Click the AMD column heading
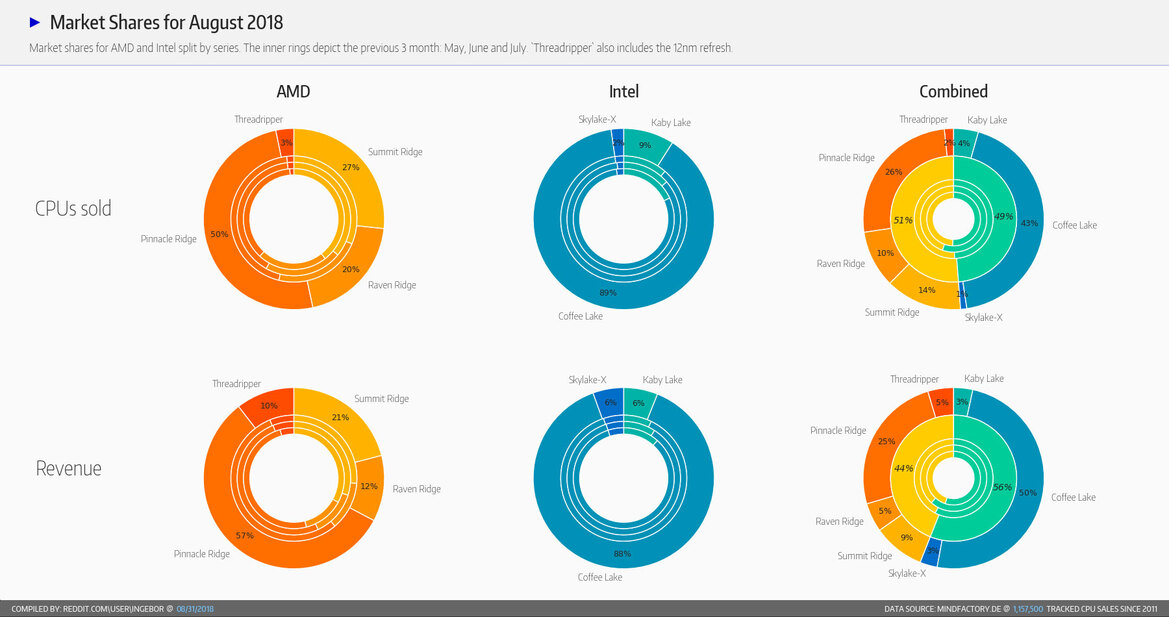 (x=293, y=92)
